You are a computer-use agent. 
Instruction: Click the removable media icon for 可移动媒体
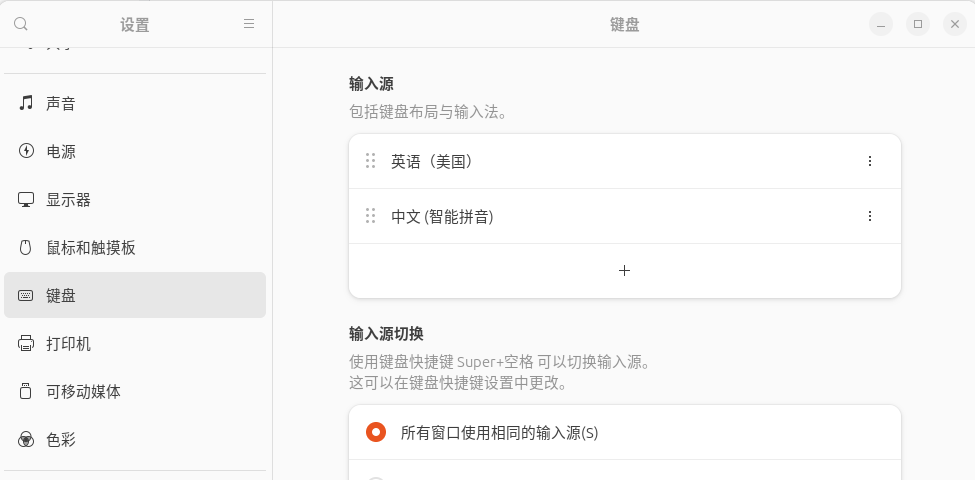point(25,391)
